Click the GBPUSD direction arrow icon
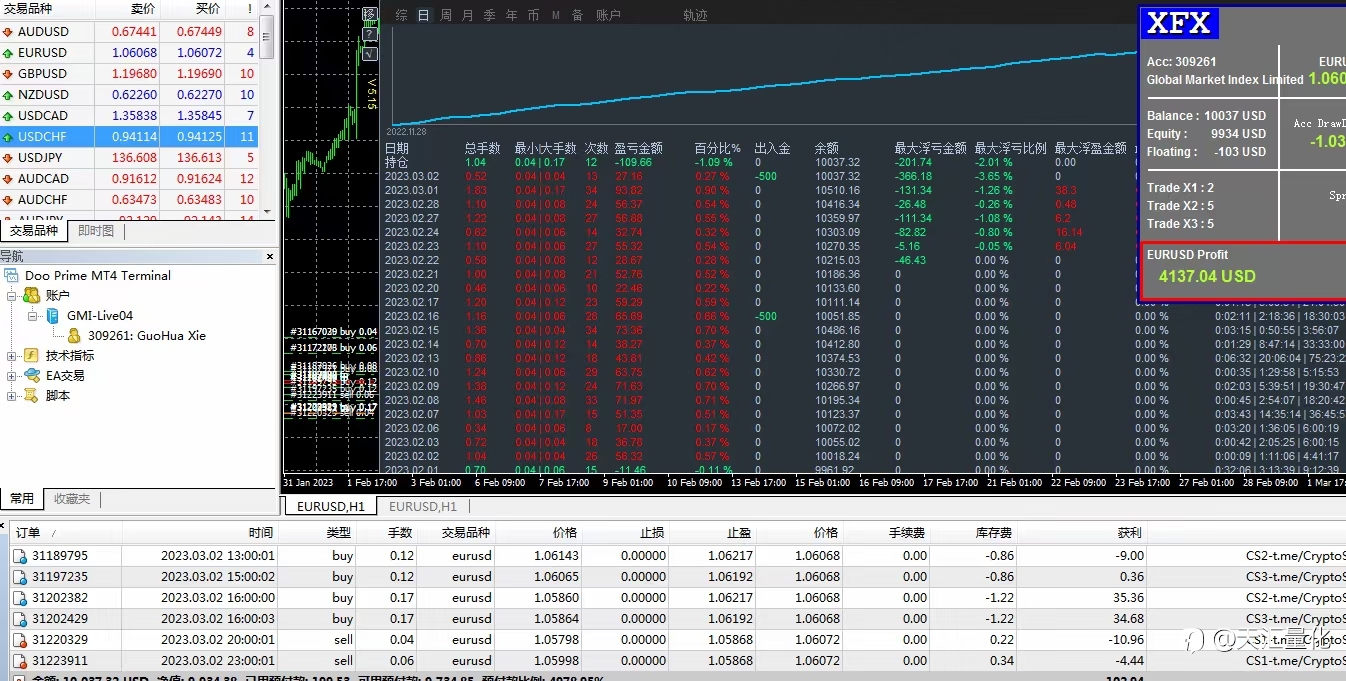 pos(8,74)
